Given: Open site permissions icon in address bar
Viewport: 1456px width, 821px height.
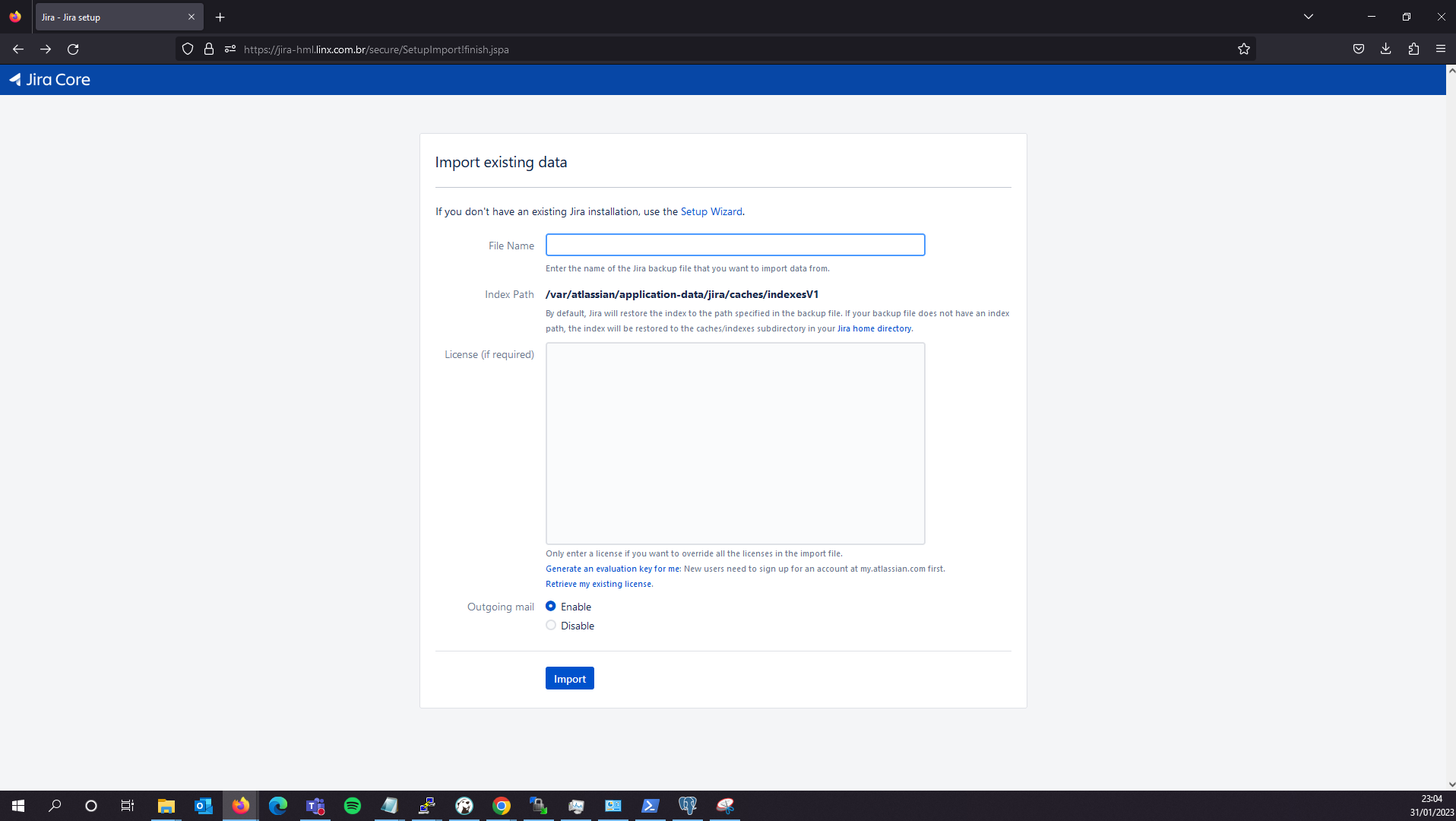Looking at the screenshot, I should 230,49.
